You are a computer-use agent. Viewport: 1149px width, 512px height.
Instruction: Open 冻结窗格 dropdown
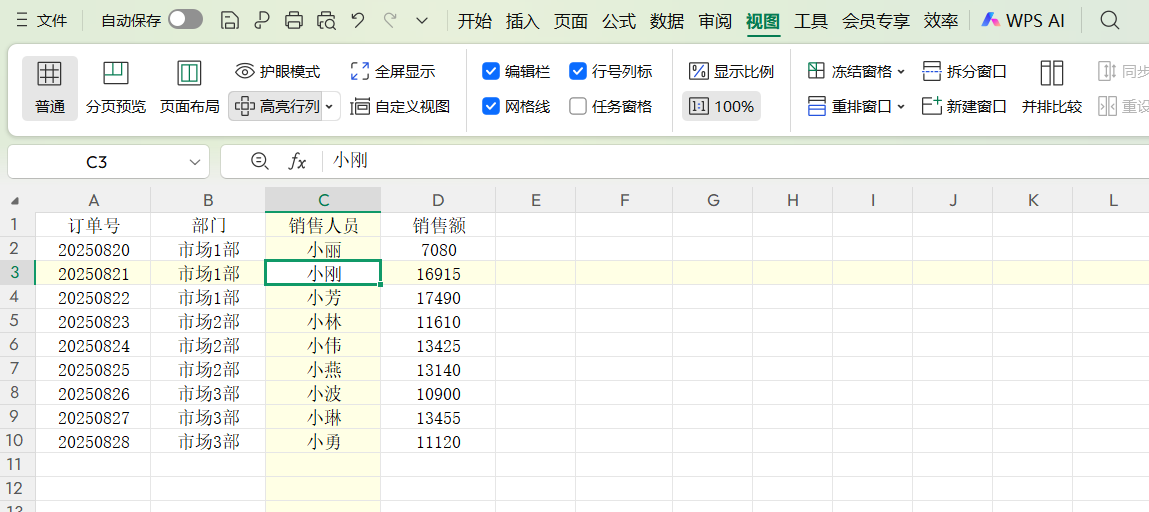pos(856,71)
